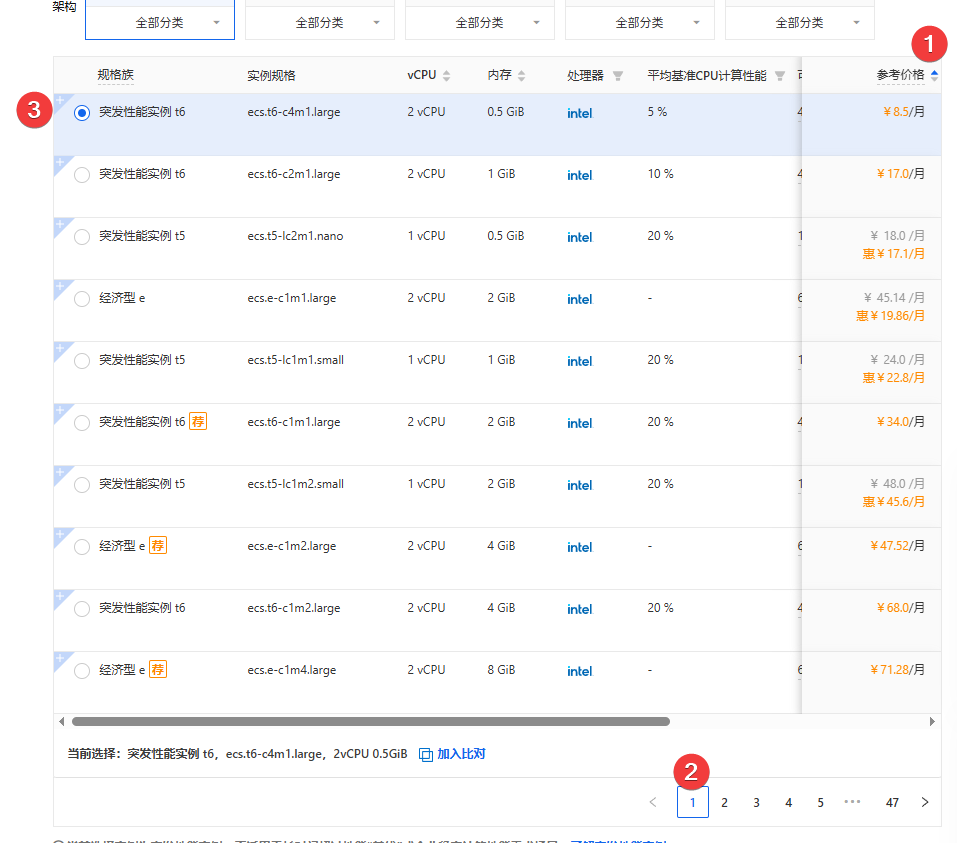
Task: Click the price ¥17.0/月
Action: pos(901,174)
